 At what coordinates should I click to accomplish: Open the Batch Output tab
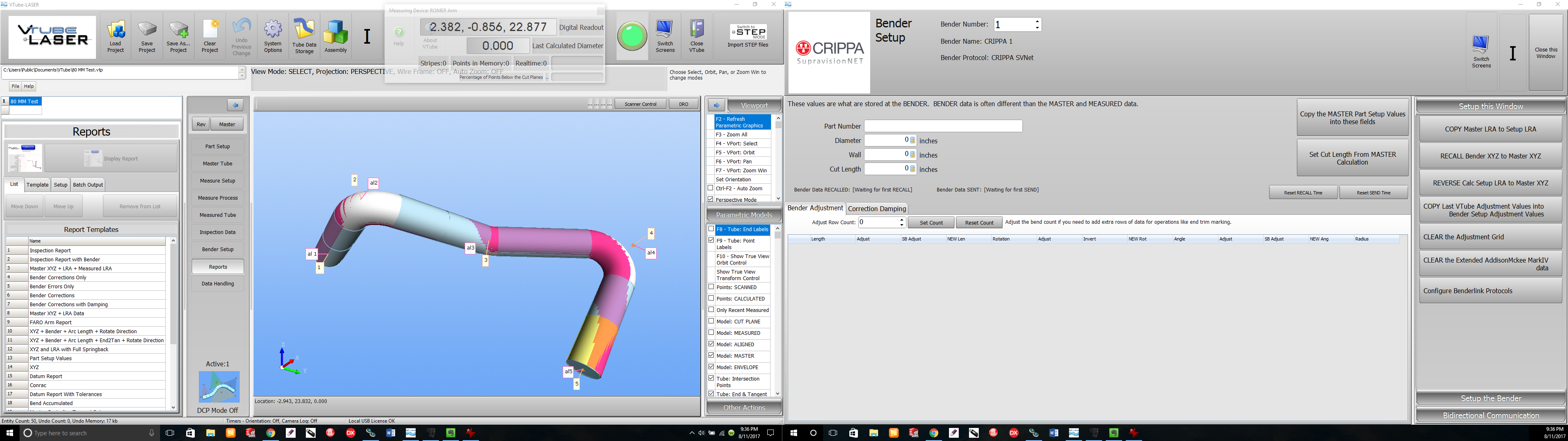[x=88, y=185]
